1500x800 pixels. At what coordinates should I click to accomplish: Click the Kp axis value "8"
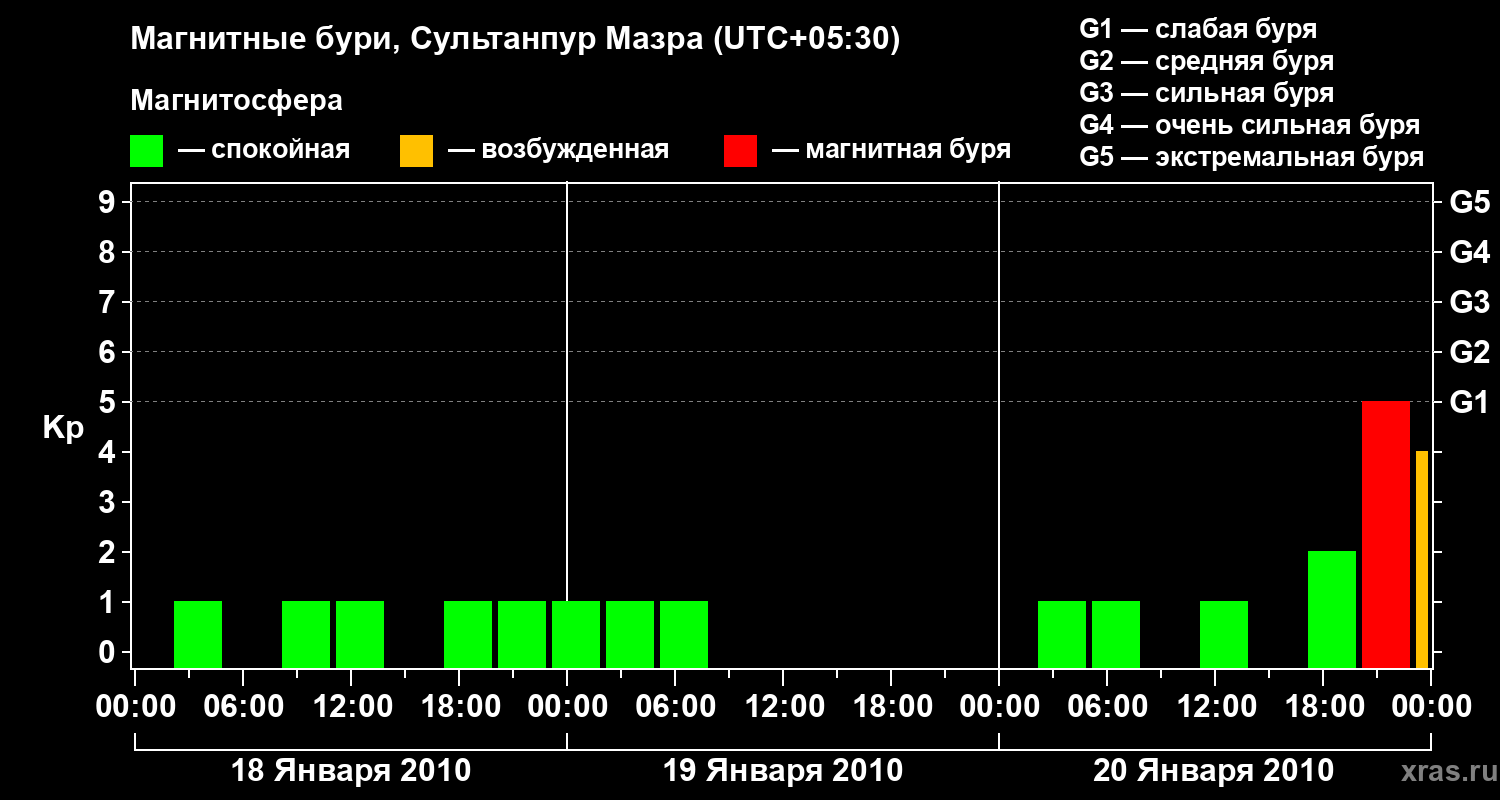click(x=109, y=252)
